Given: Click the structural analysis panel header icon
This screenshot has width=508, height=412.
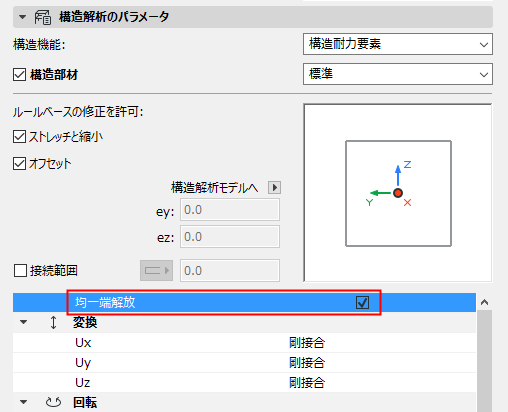Looking at the screenshot, I should (43, 17).
